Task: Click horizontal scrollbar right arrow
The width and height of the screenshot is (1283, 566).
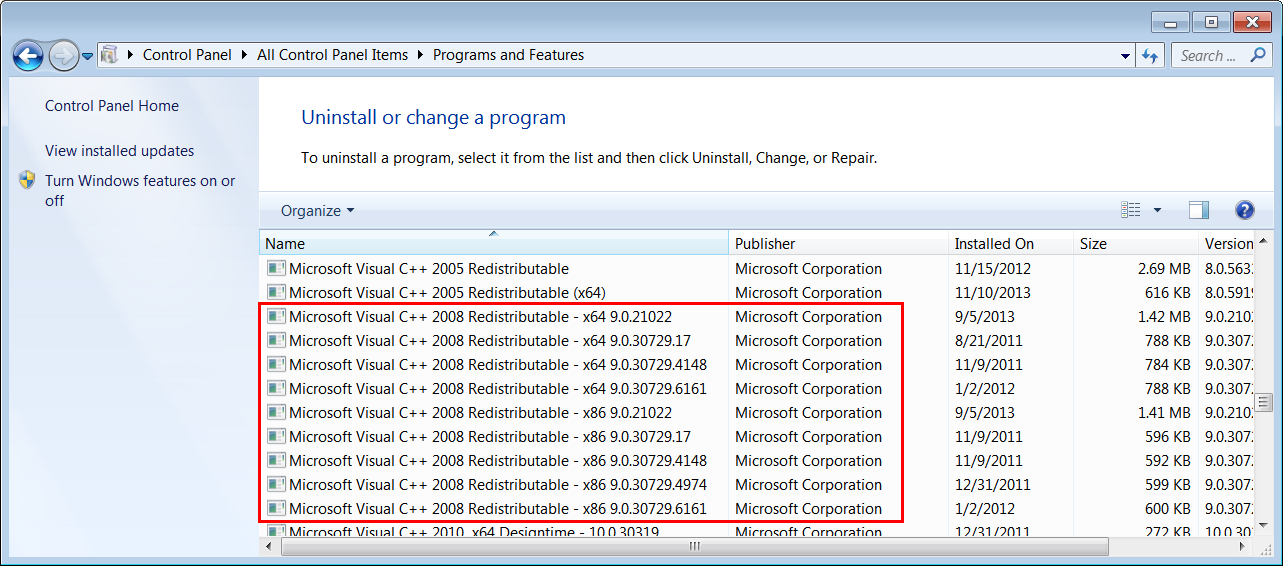Action: click(1244, 547)
